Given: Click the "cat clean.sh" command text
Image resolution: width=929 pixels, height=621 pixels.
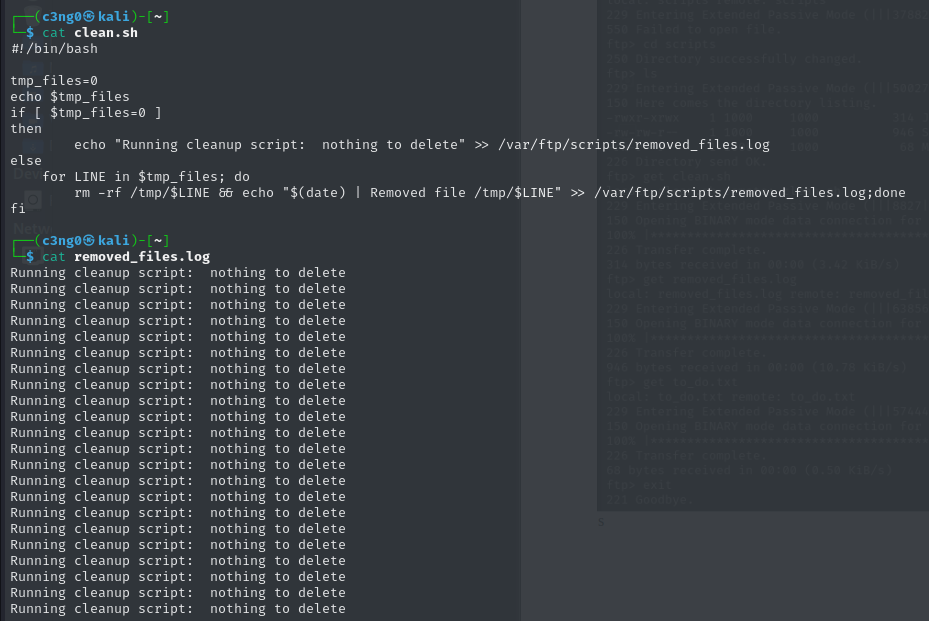Looking at the screenshot, I should (x=90, y=33).
